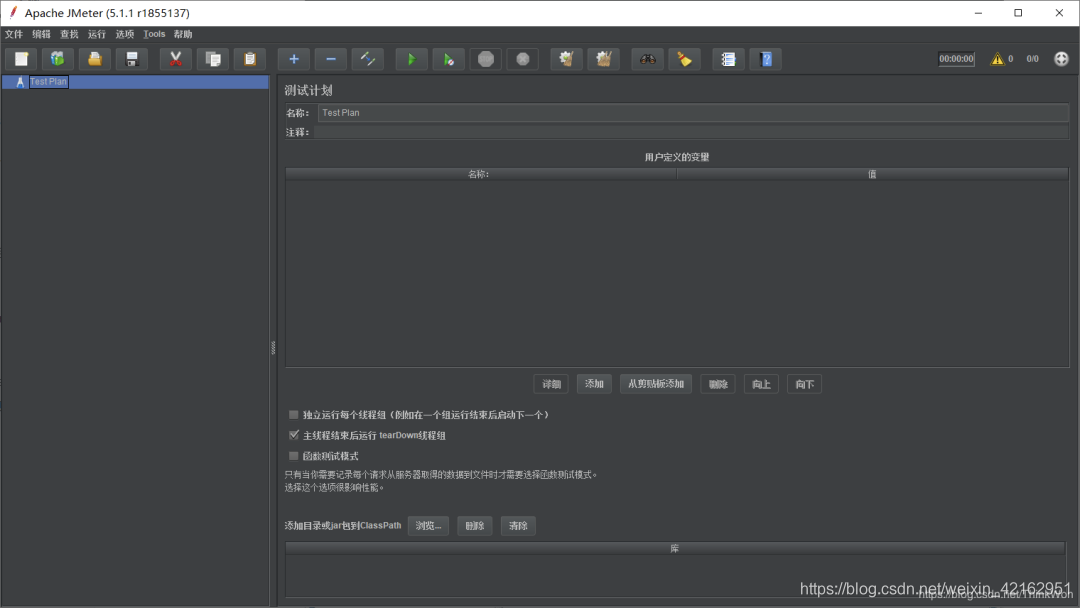Select Test Plan in the tree panel
The width and height of the screenshot is (1080, 608).
(x=49, y=81)
